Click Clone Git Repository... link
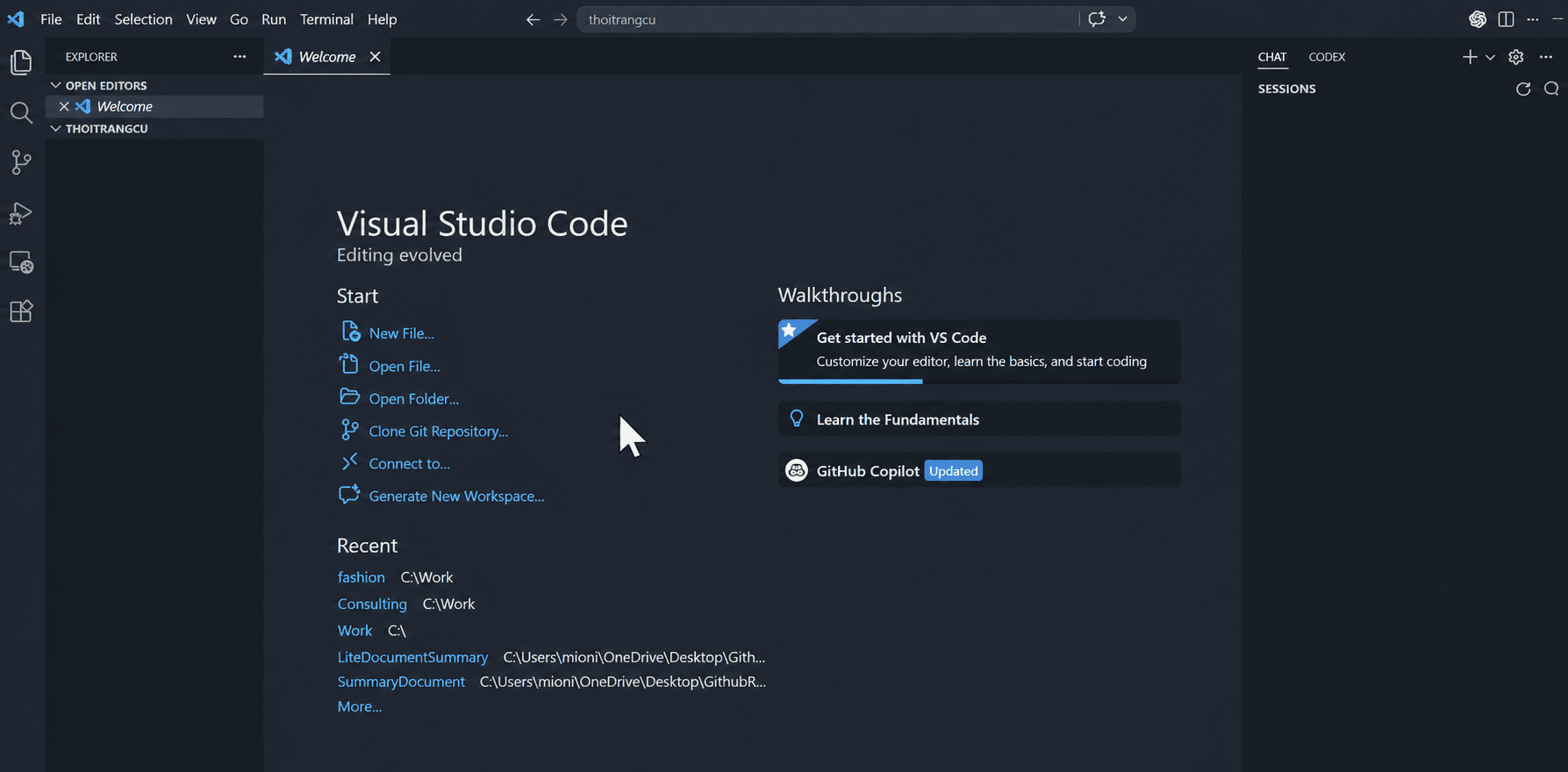 pos(438,431)
